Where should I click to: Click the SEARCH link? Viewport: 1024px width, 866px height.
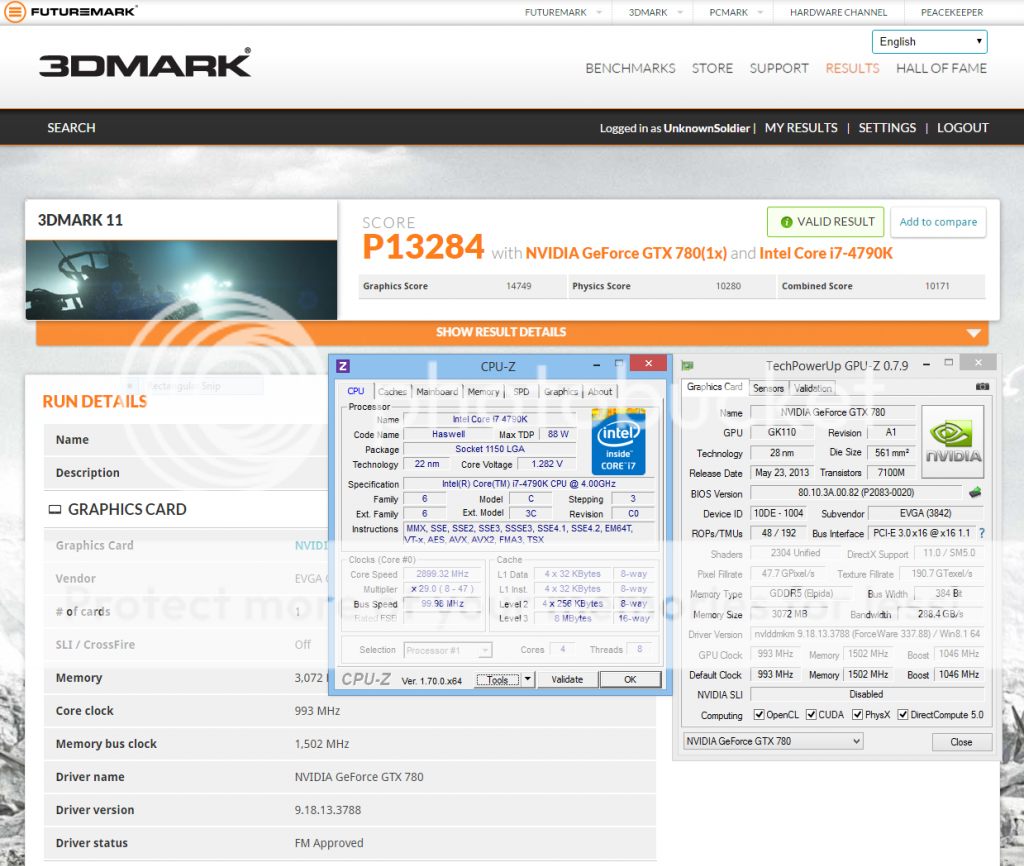[71, 128]
